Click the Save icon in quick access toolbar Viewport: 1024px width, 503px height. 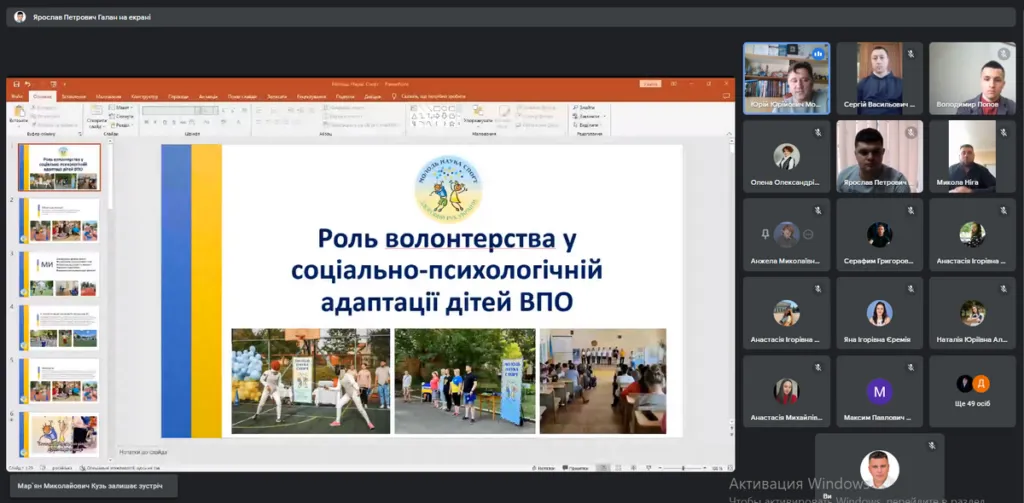(x=16, y=84)
